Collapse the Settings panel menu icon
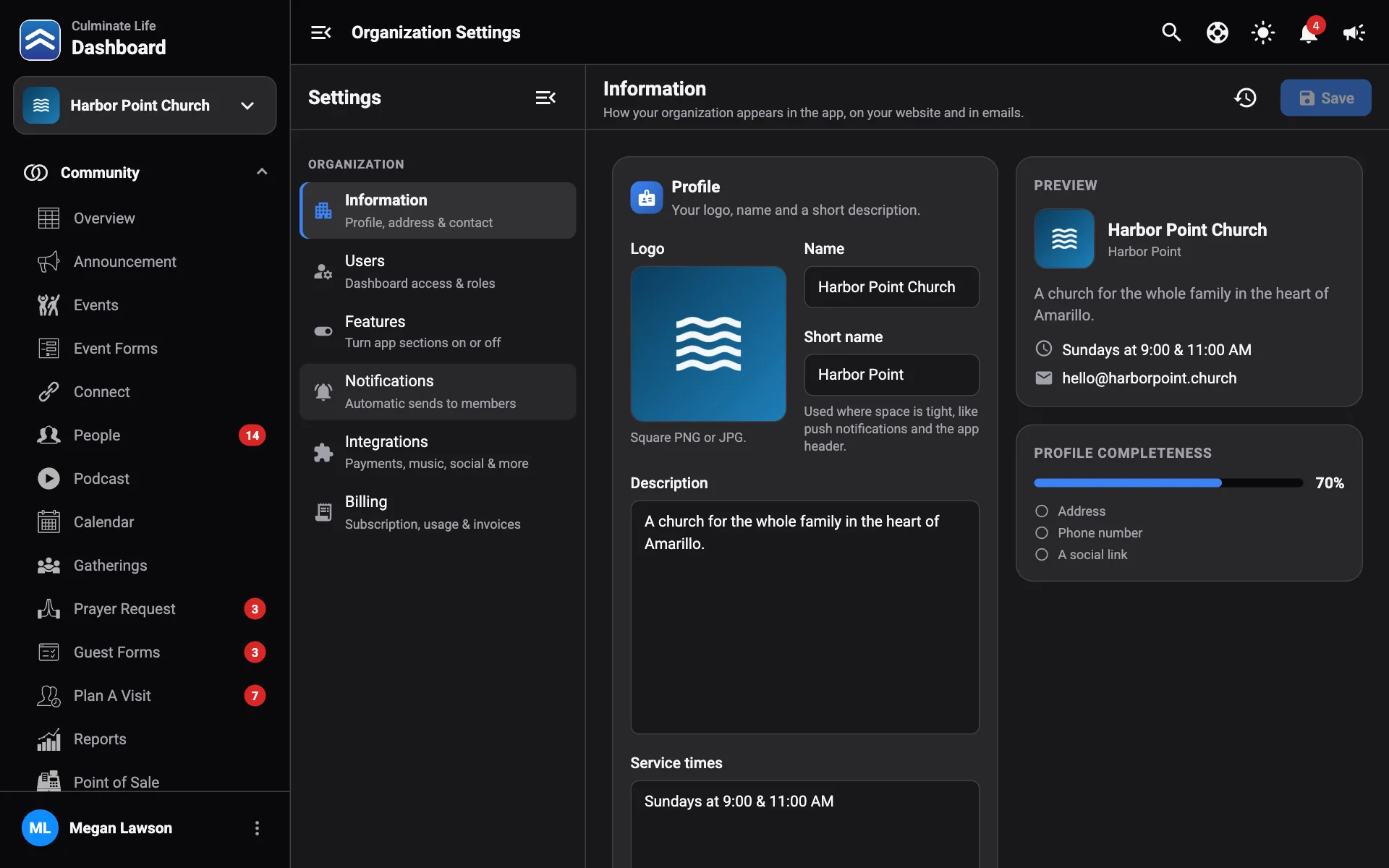The width and height of the screenshot is (1389, 868). coord(545,98)
